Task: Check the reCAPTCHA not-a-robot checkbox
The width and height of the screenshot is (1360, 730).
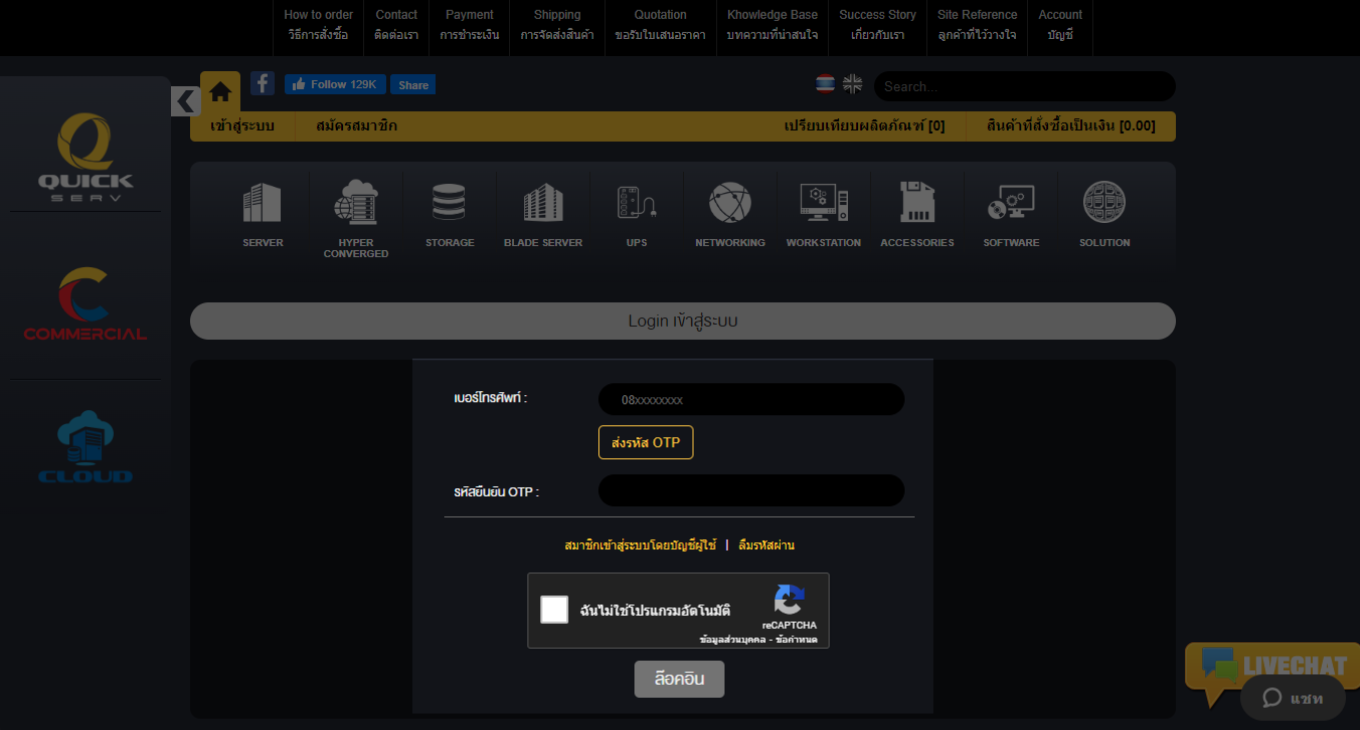Action: (554, 610)
